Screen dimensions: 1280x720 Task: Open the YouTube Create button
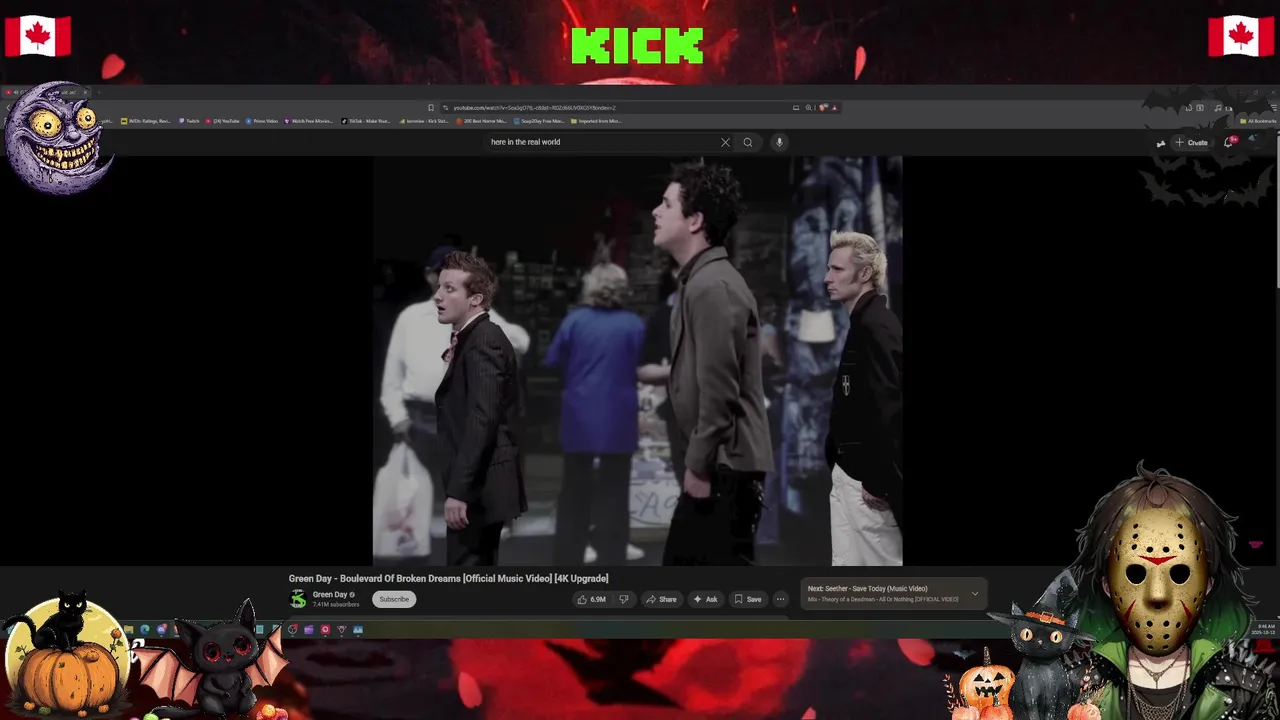tap(1191, 142)
